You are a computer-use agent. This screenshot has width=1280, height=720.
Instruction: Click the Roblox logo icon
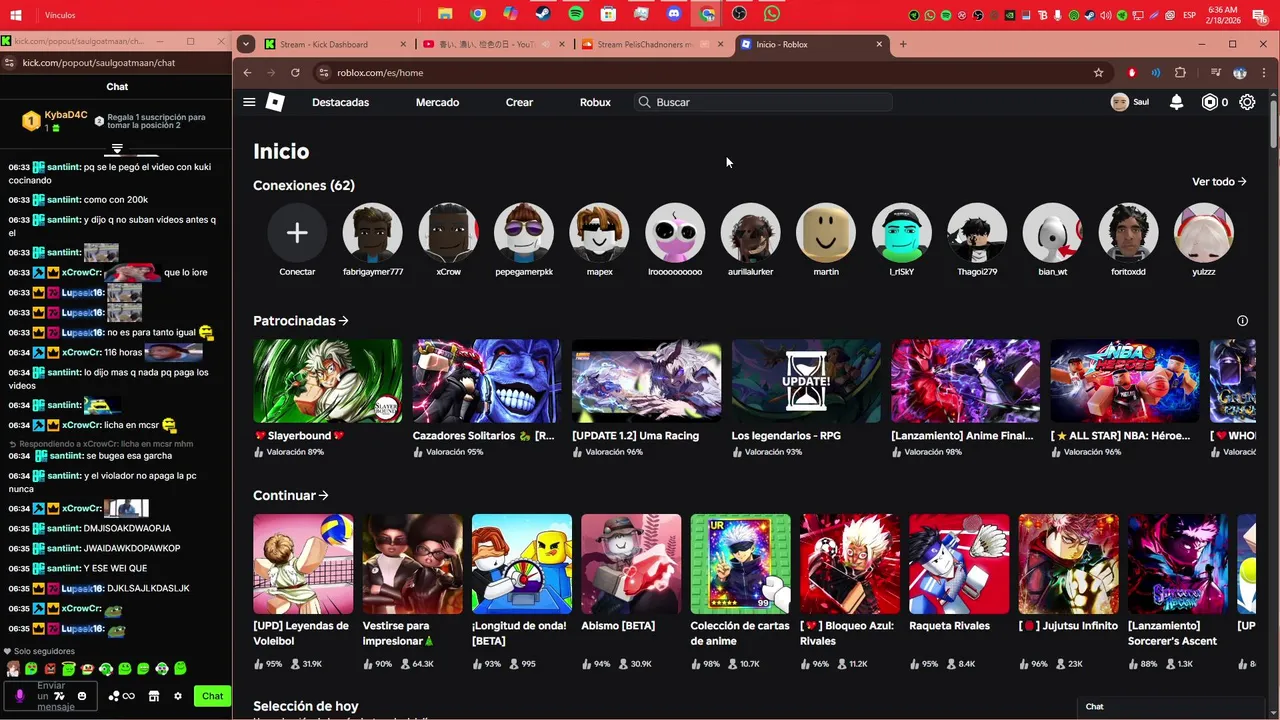[275, 102]
